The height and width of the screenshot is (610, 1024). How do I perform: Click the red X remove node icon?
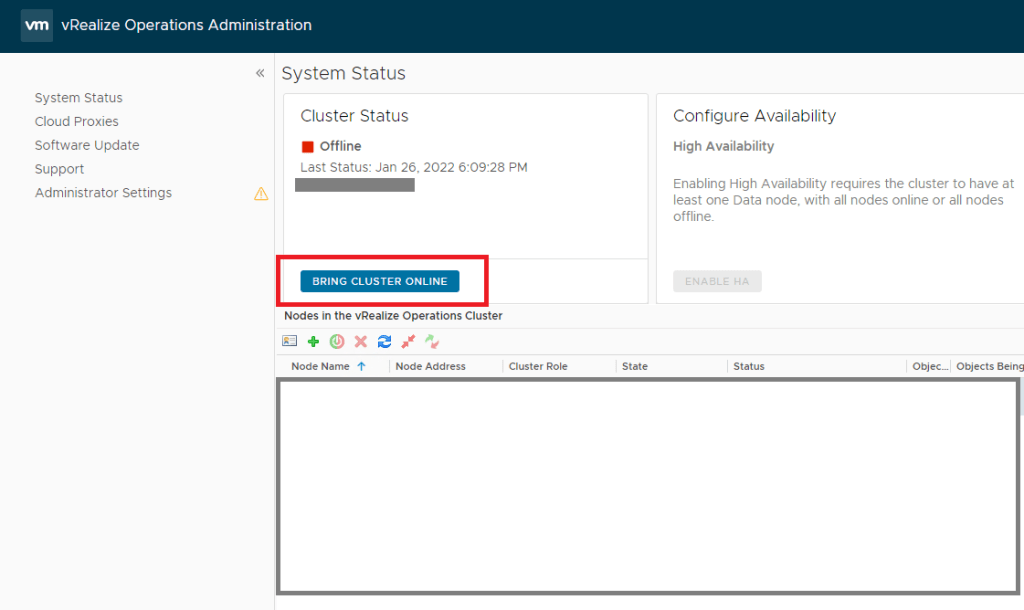[x=361, y=341]
